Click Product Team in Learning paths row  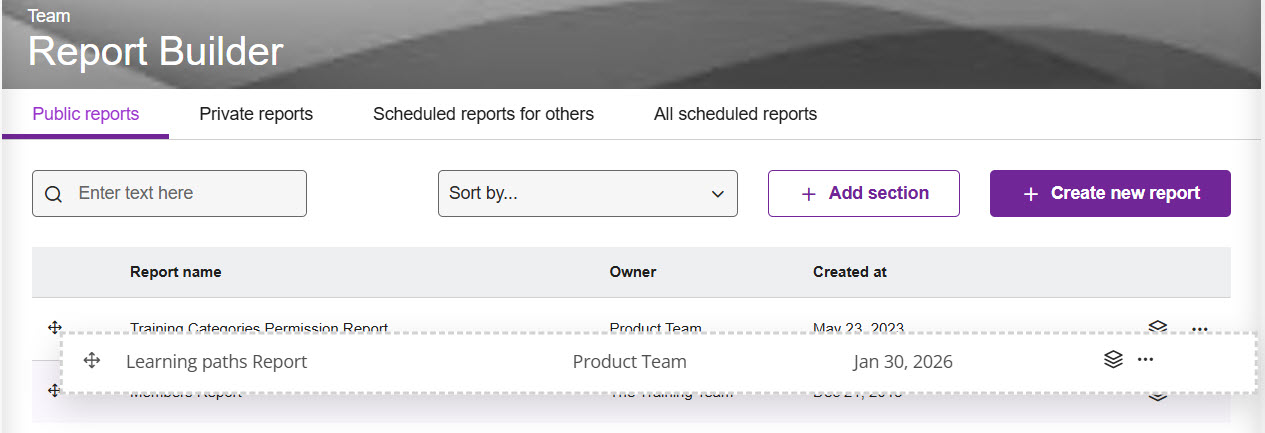click(629, 362)
